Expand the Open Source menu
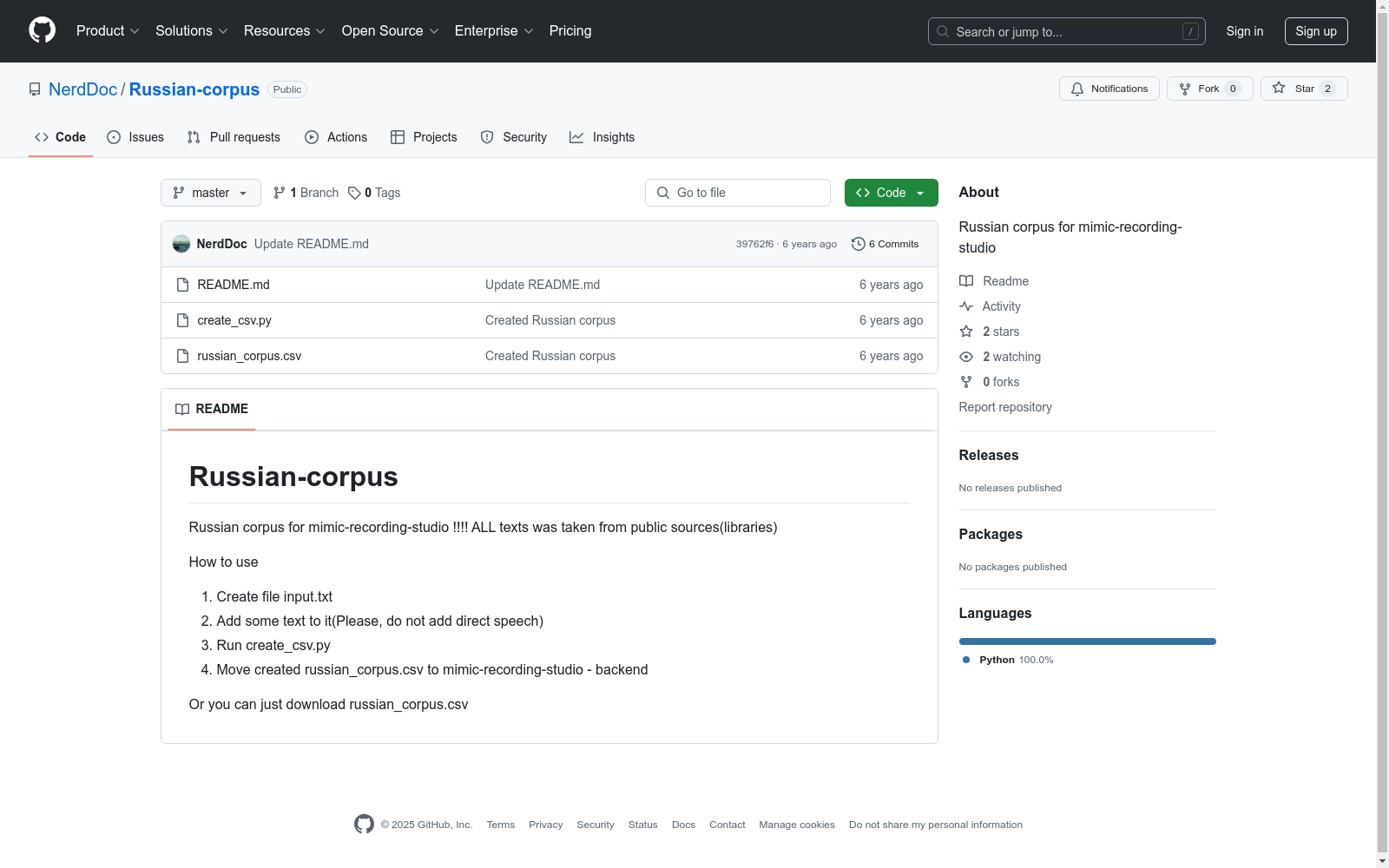The image size is (1389, 868). point(391,31)
